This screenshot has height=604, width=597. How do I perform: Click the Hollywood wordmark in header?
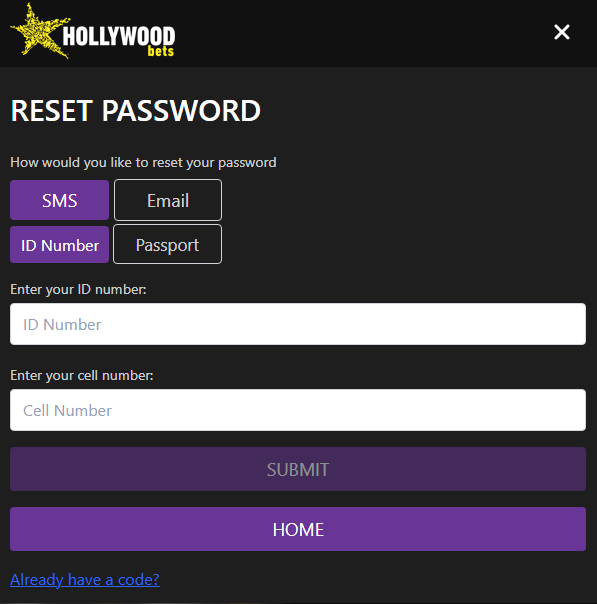119,36
